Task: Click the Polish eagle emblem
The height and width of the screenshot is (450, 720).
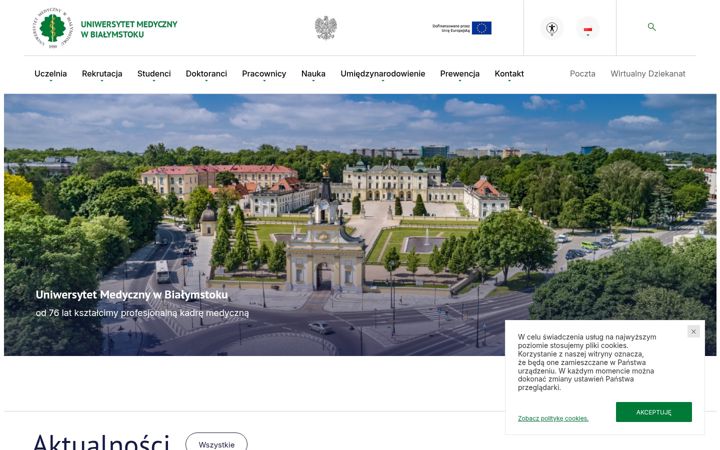Action: 326,28
